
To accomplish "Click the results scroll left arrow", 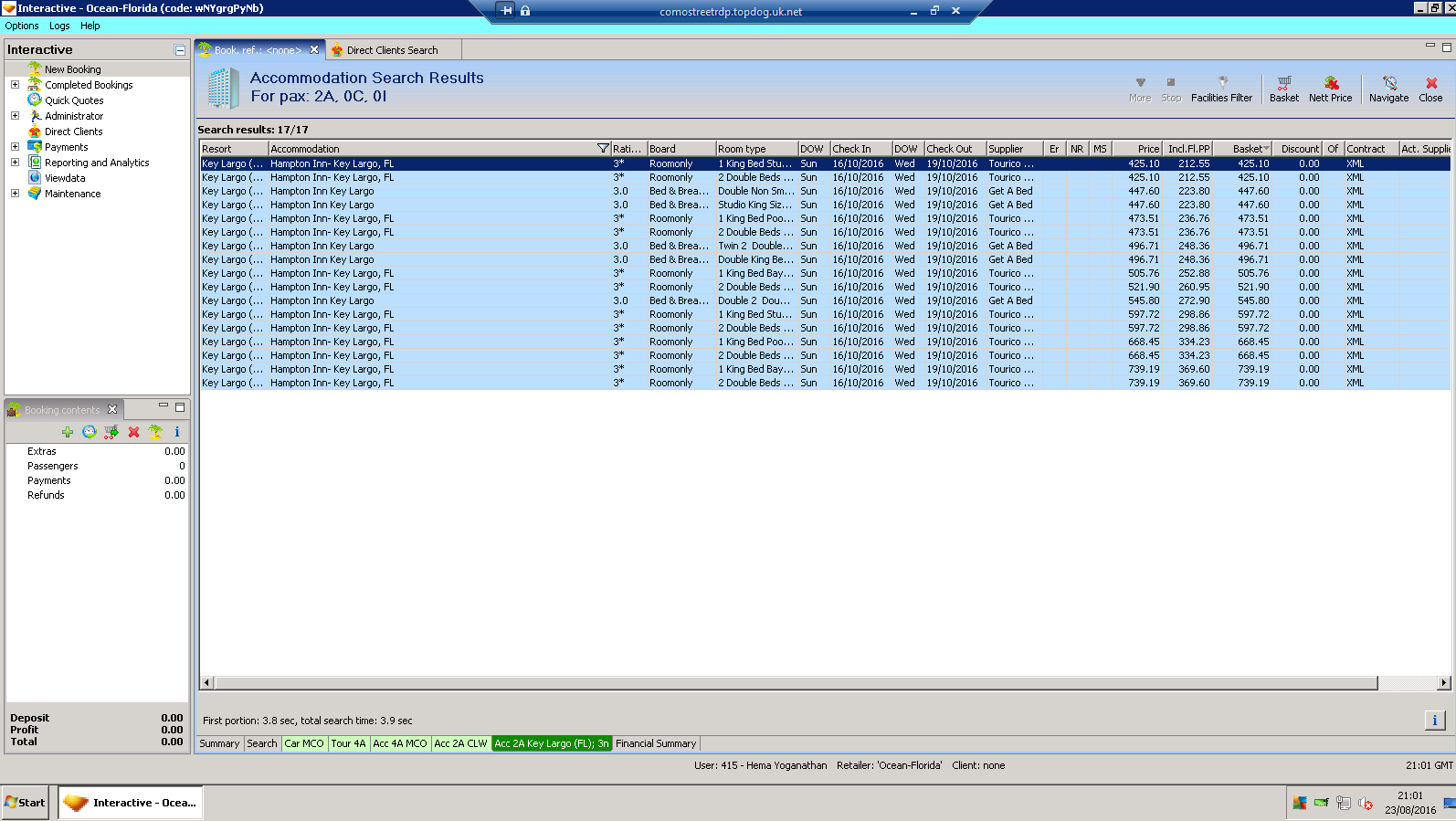I will tap(206, 683).
